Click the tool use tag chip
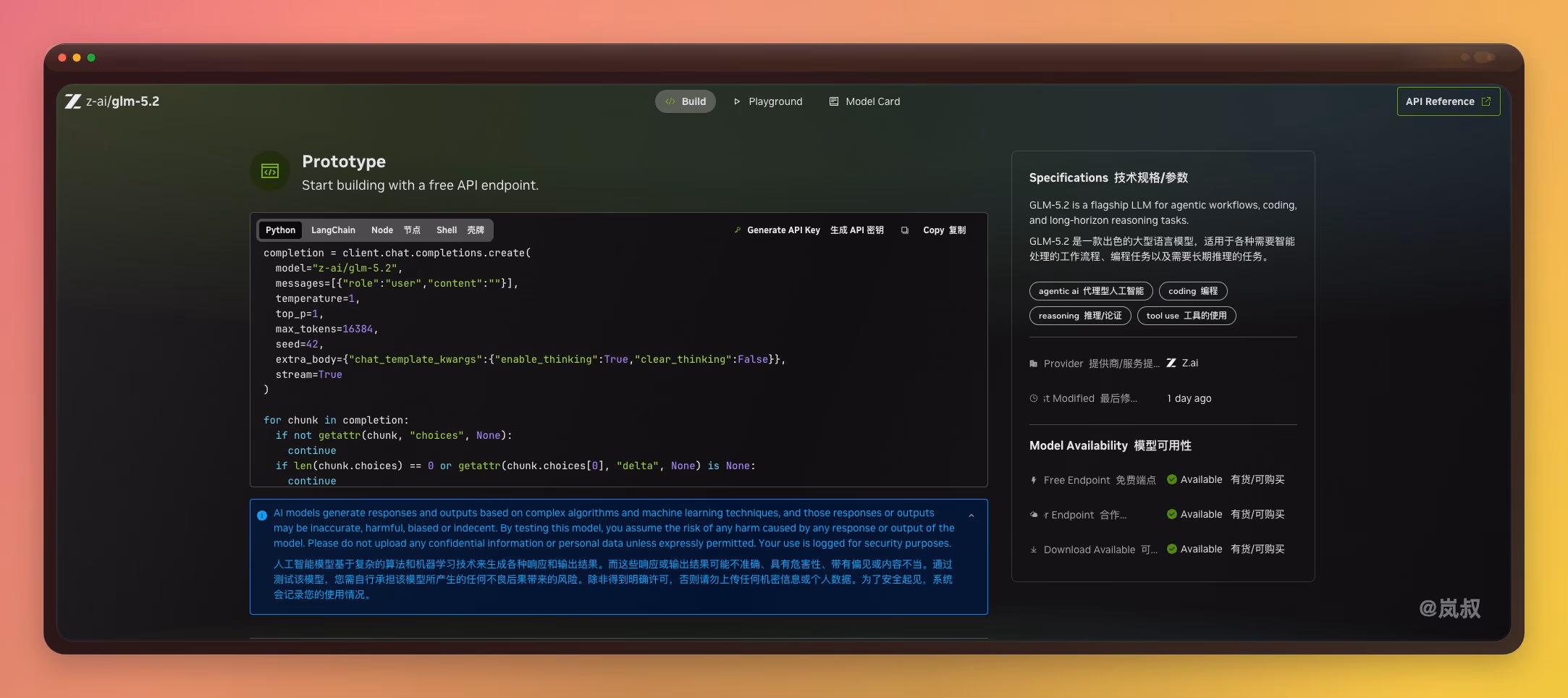The width and height of the screenshot is (1568, 698). point(1186,316)
